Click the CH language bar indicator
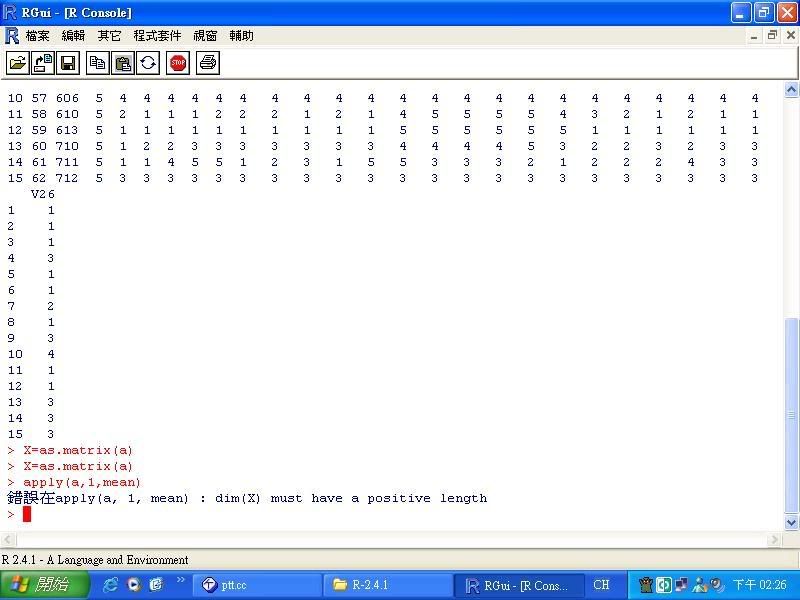 601,585
